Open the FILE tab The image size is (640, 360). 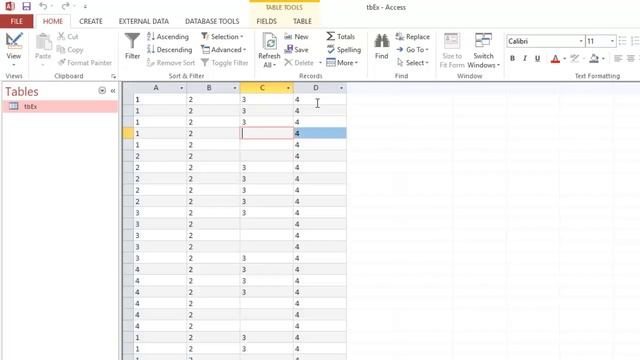(x=17, y=21)
